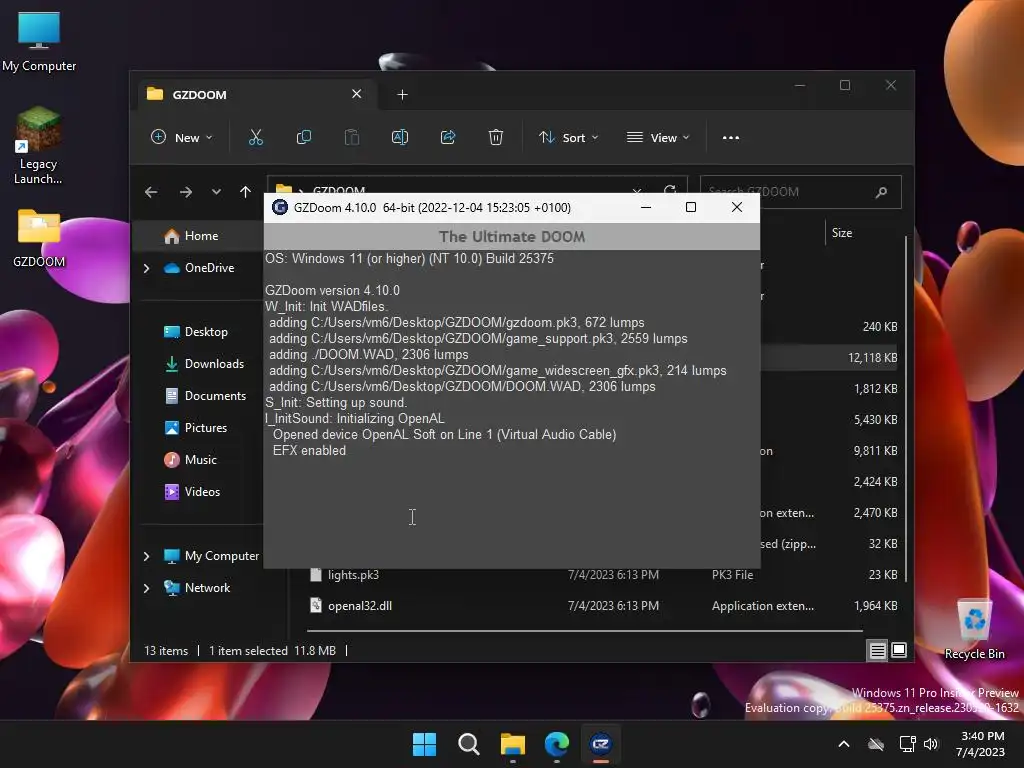Click the network tray icon
1024x768 pixels.
(x=907, y=744)
